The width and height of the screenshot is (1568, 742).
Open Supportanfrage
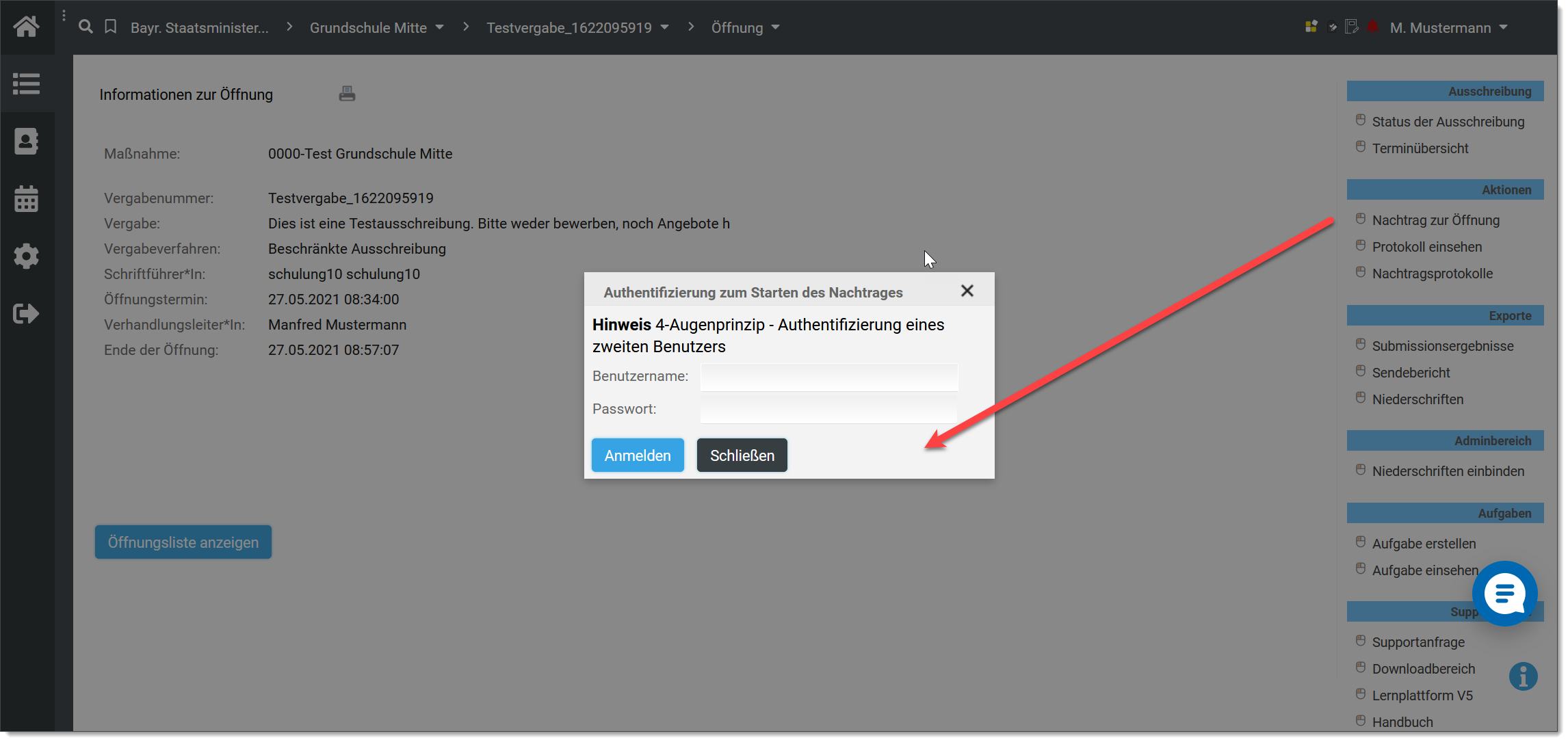pos(1418,642)
